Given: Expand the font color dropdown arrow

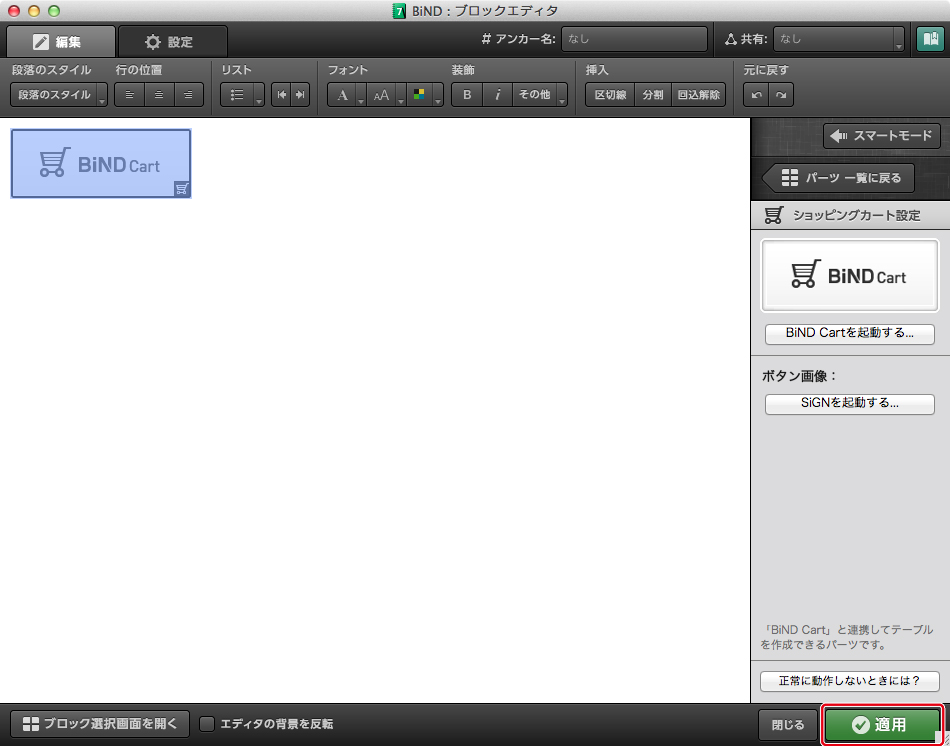Looking at the screenshot, I should point(438,95).
